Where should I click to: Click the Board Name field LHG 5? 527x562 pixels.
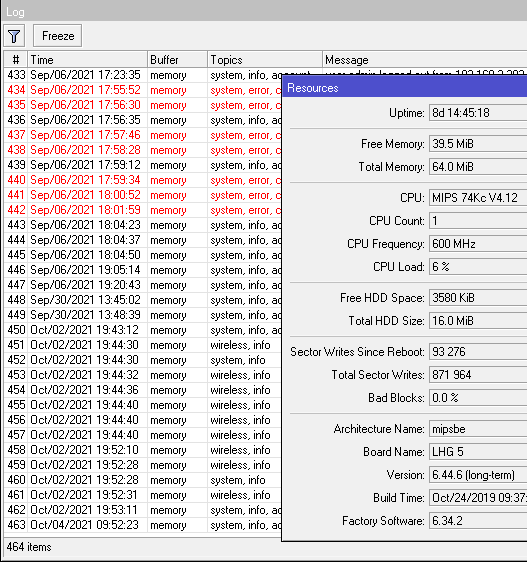(x=478, y=452)
